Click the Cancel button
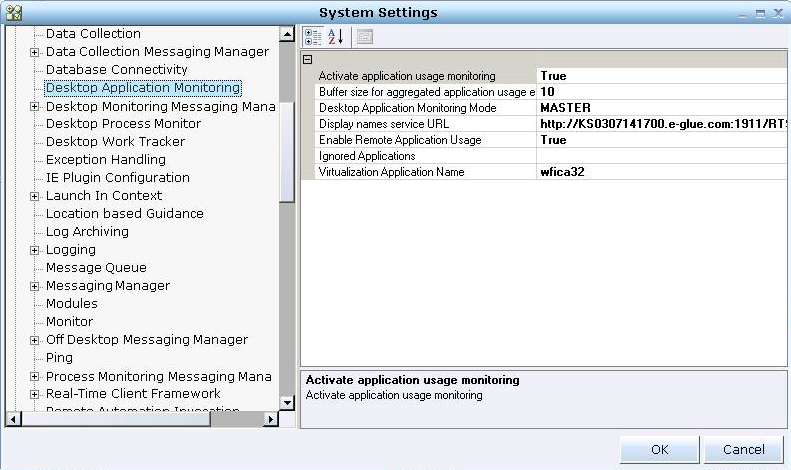Screen dimensions: 791x470 point(743,450)
